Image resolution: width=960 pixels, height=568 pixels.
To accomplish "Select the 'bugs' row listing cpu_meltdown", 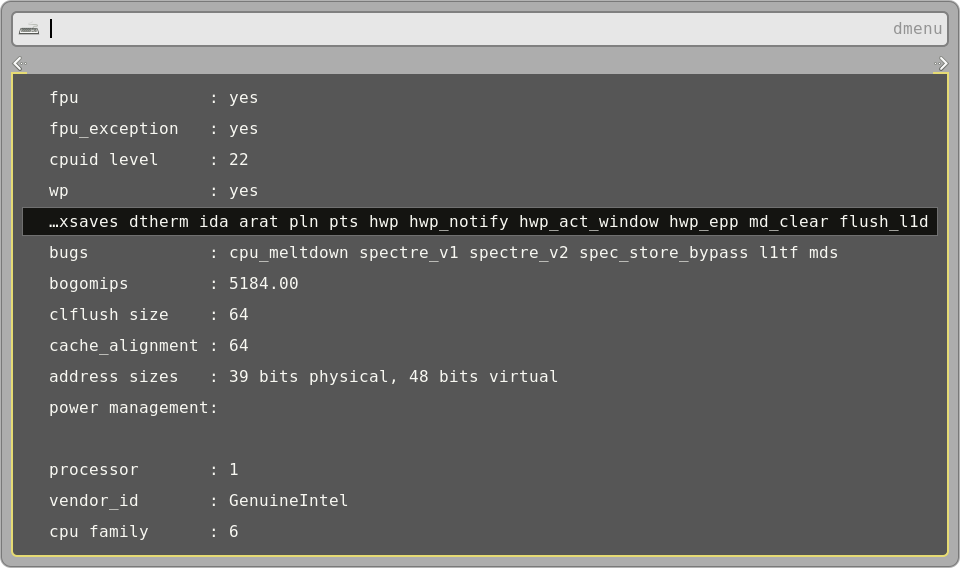I will point(443,253).
